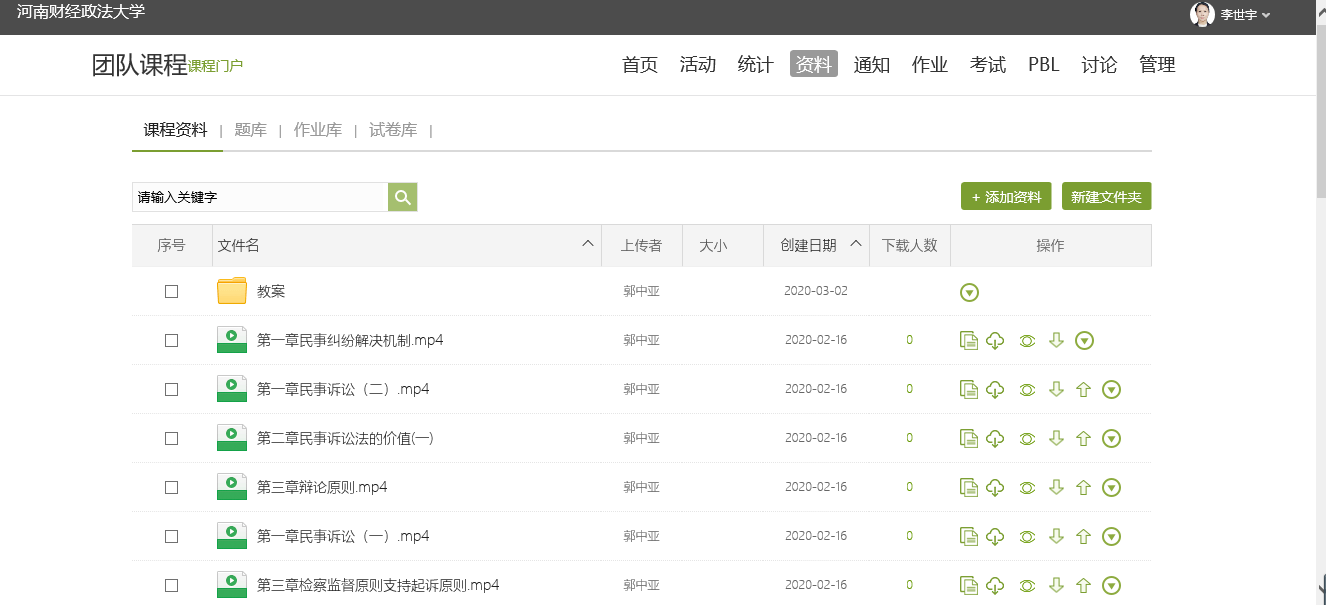Toggle visibility eye for 第一章民事诉讼（二）.mp4

(x=1026, y=390)
